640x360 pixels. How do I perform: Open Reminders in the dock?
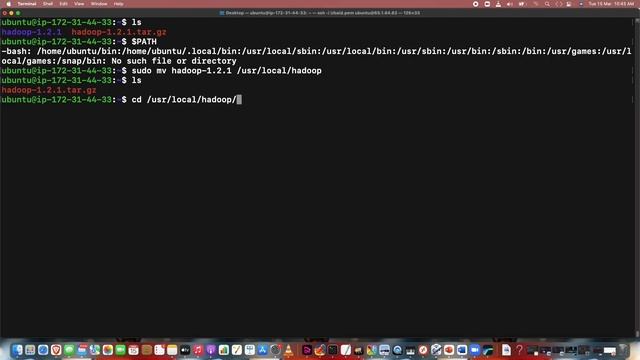pyautogui.click(x=160, y=350)
